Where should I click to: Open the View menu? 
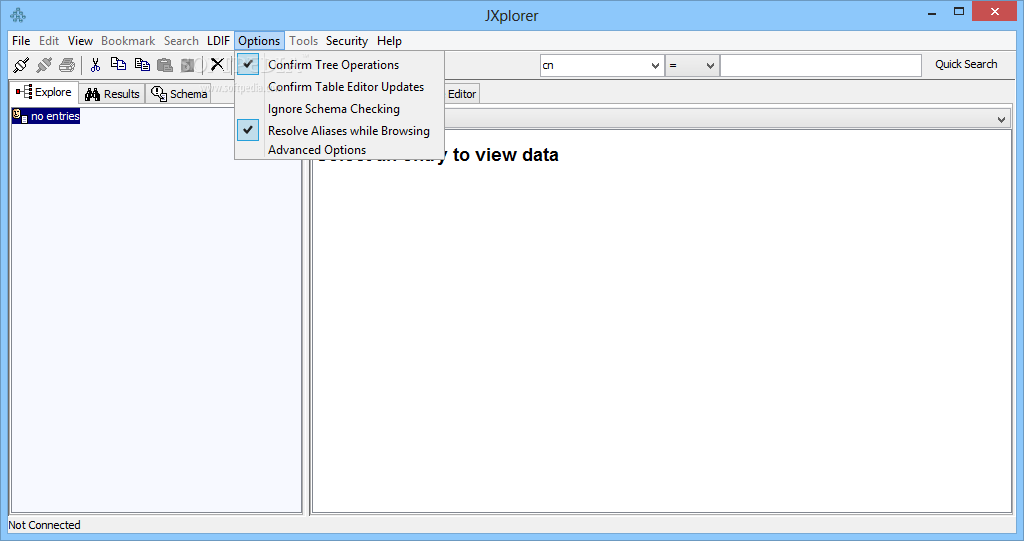coord(80,41)
